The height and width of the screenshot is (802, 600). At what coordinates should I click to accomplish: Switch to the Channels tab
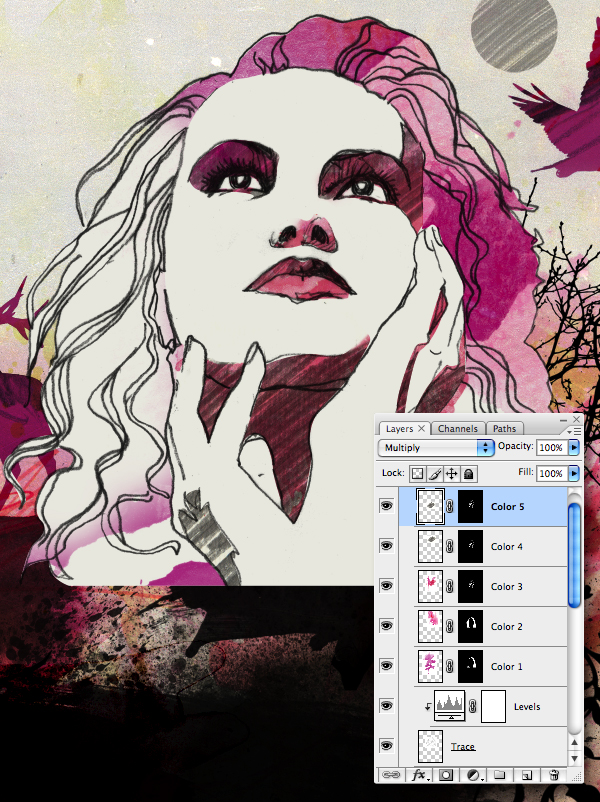pos(458,429)
